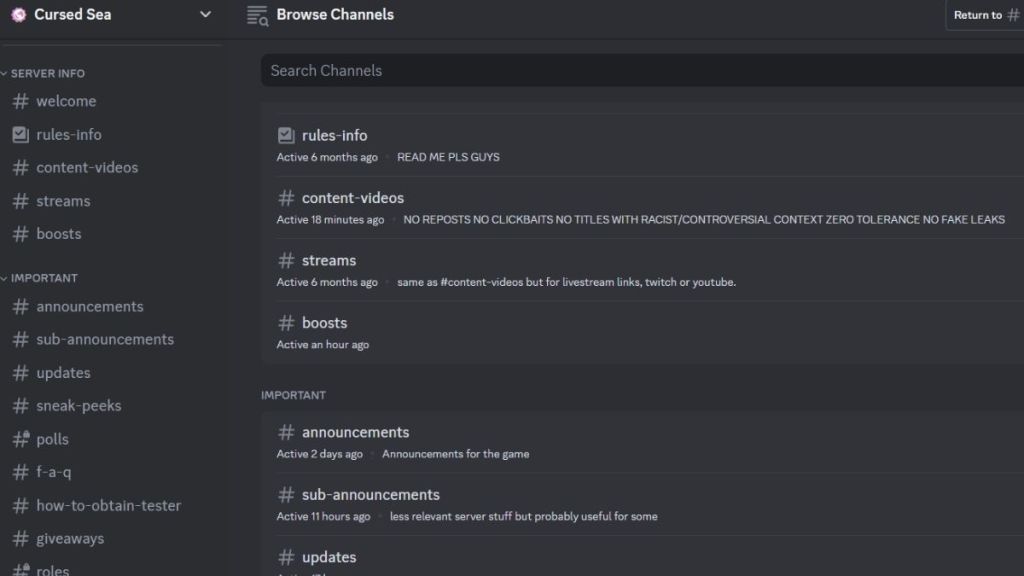Image resolution: width=1024 pixels, height=576 pixels.
Task: Click the Browse Channels search-list icon
Action: coord(257,15)
